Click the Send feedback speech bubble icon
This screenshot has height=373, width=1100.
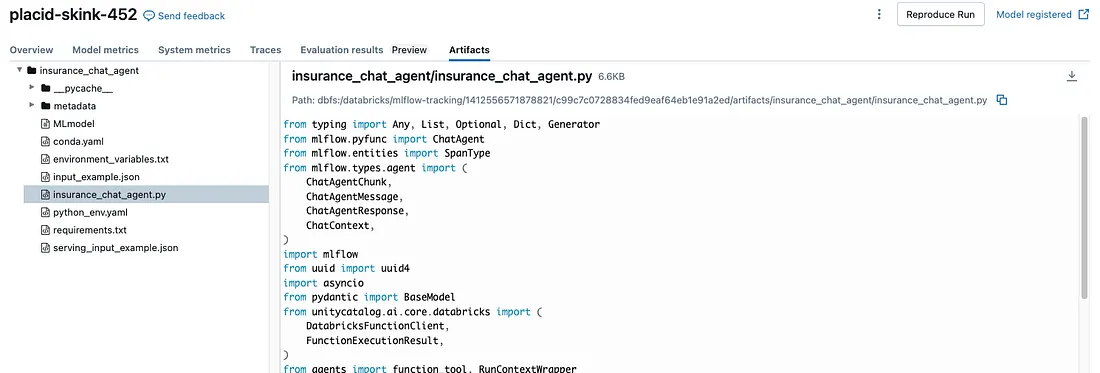tap(149, 15)
